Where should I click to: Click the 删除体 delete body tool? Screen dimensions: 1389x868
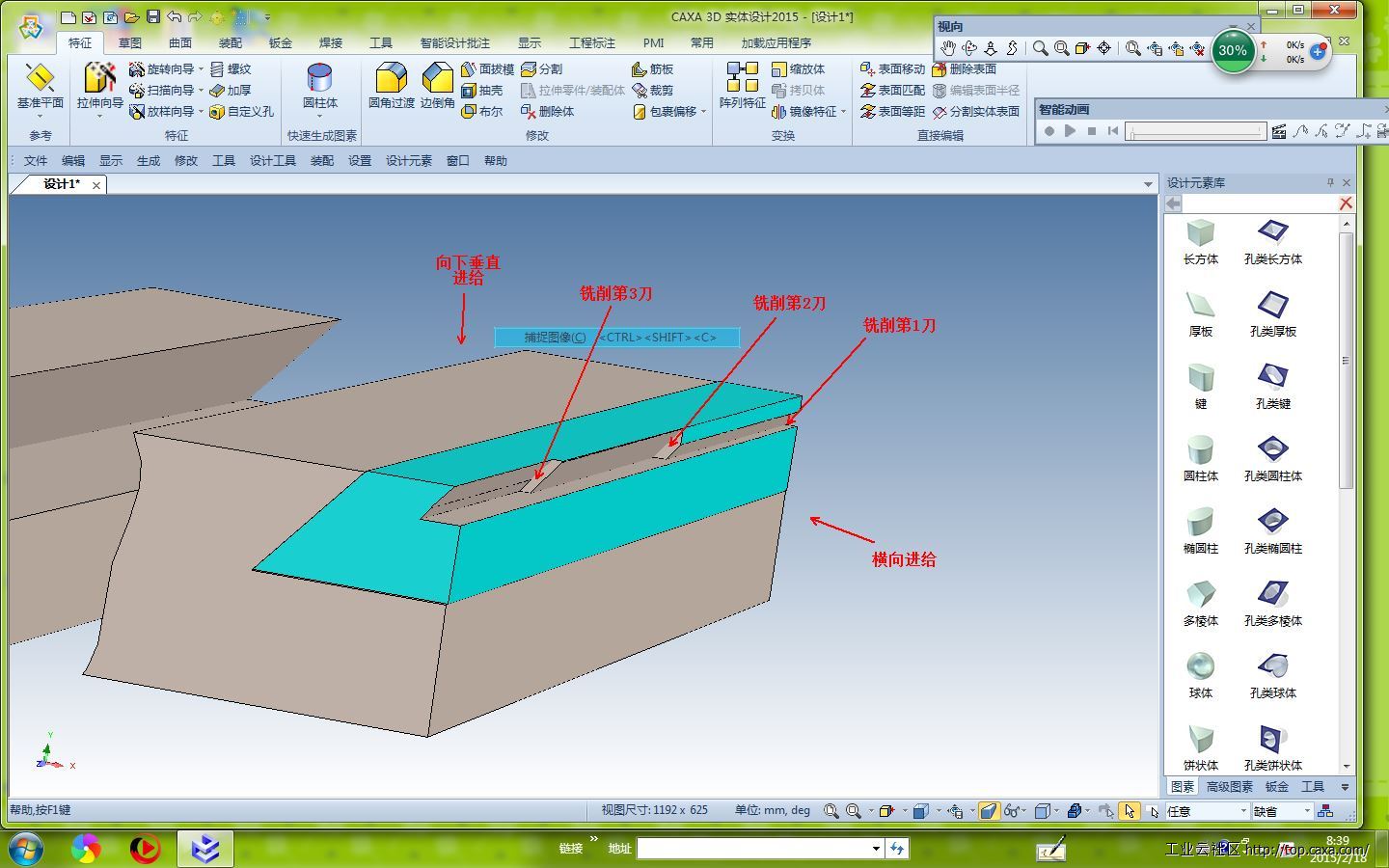tap(547, 112)
